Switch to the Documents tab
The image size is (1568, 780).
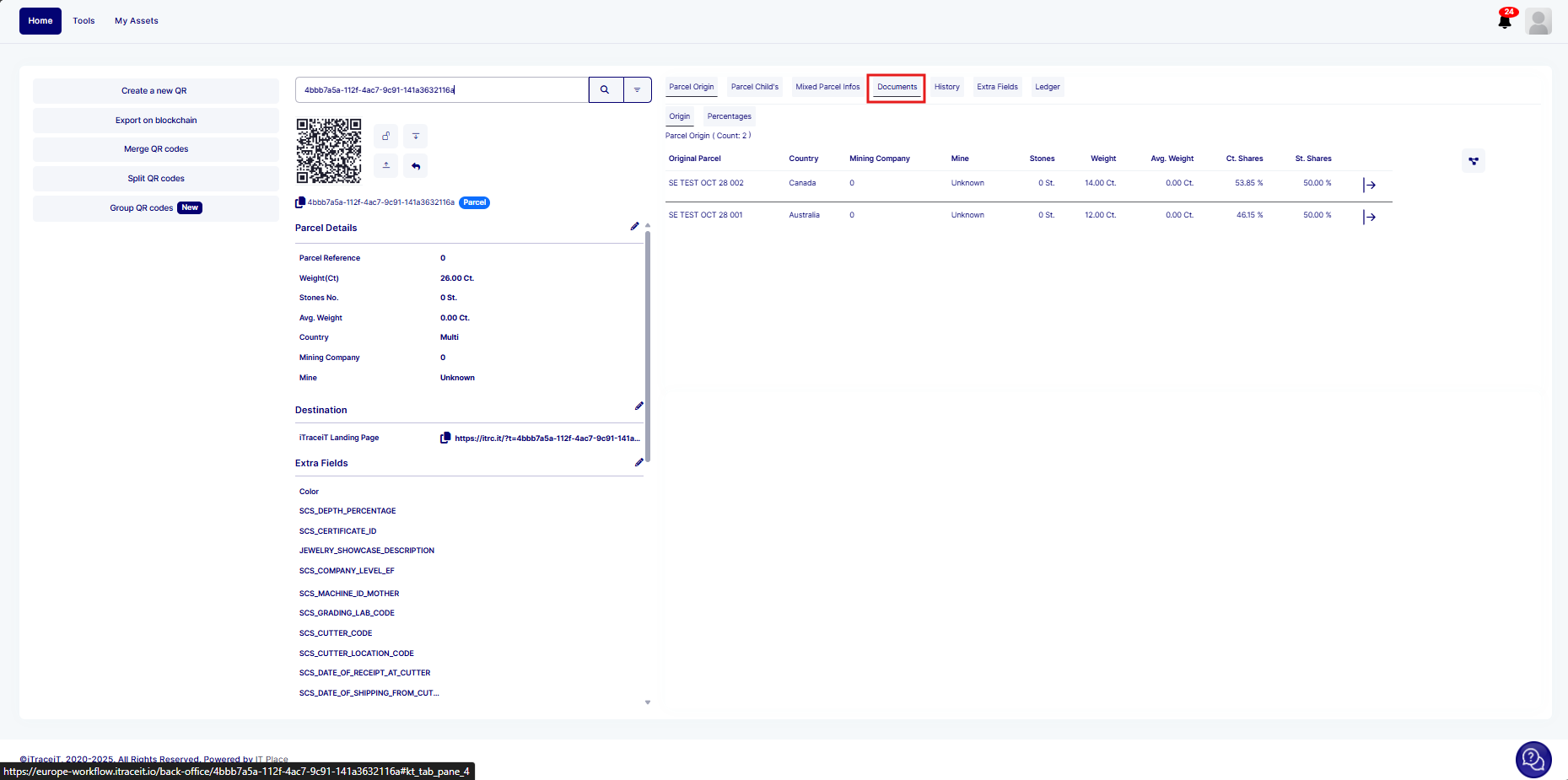pyautogui.click(x=896, y=87)
